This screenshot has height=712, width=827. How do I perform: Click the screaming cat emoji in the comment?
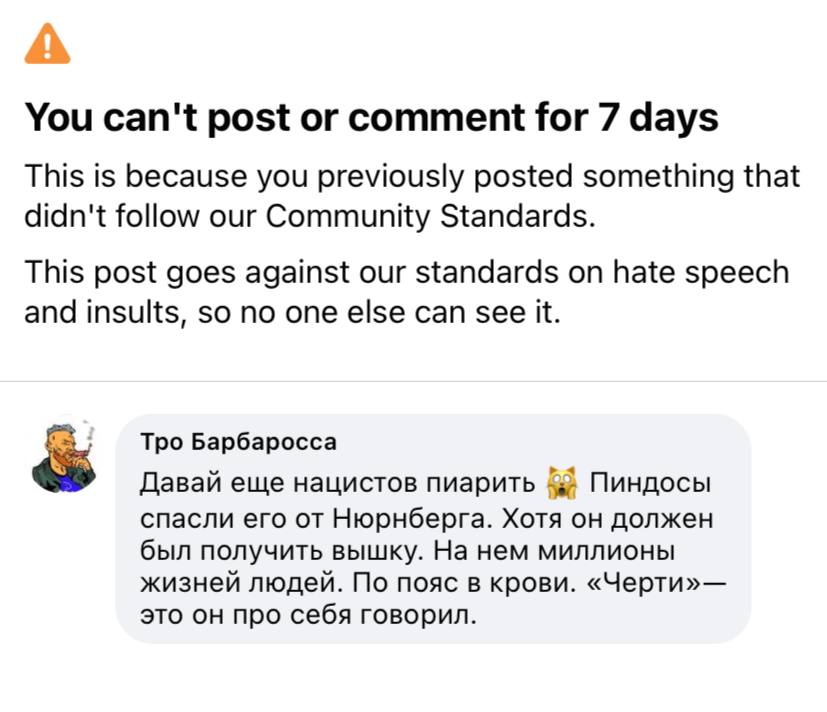click(564, 487)
